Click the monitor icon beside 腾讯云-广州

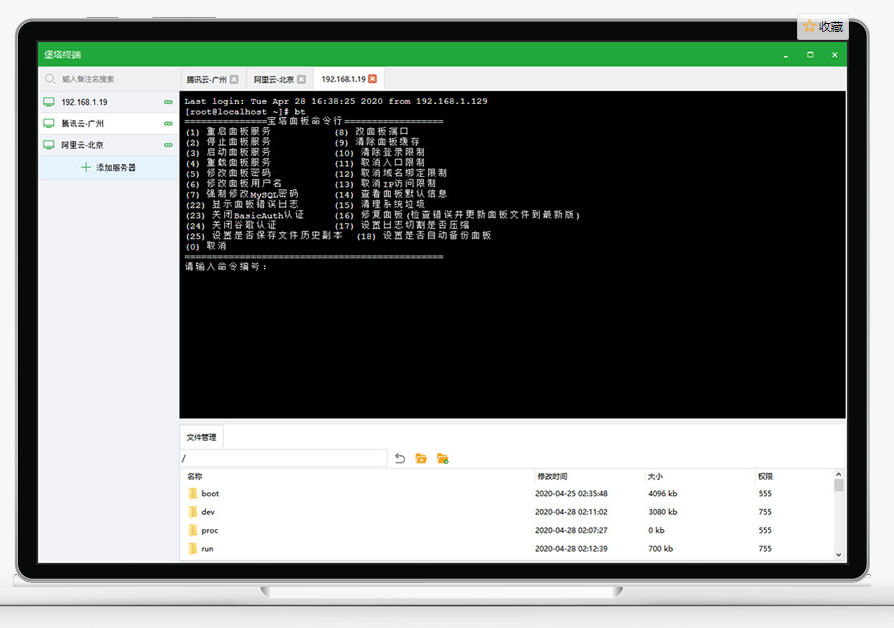click(49, 123)
